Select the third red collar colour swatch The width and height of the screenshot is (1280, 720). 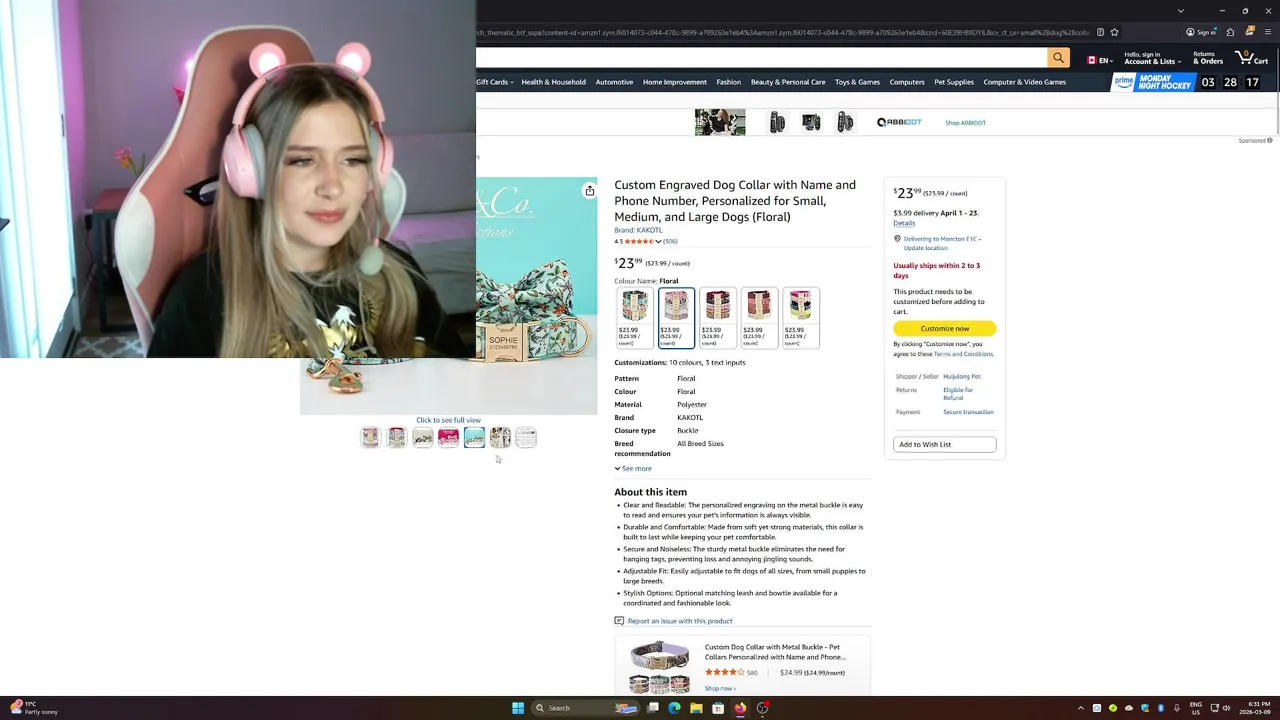pyautogui.click(x=717, y=318)
